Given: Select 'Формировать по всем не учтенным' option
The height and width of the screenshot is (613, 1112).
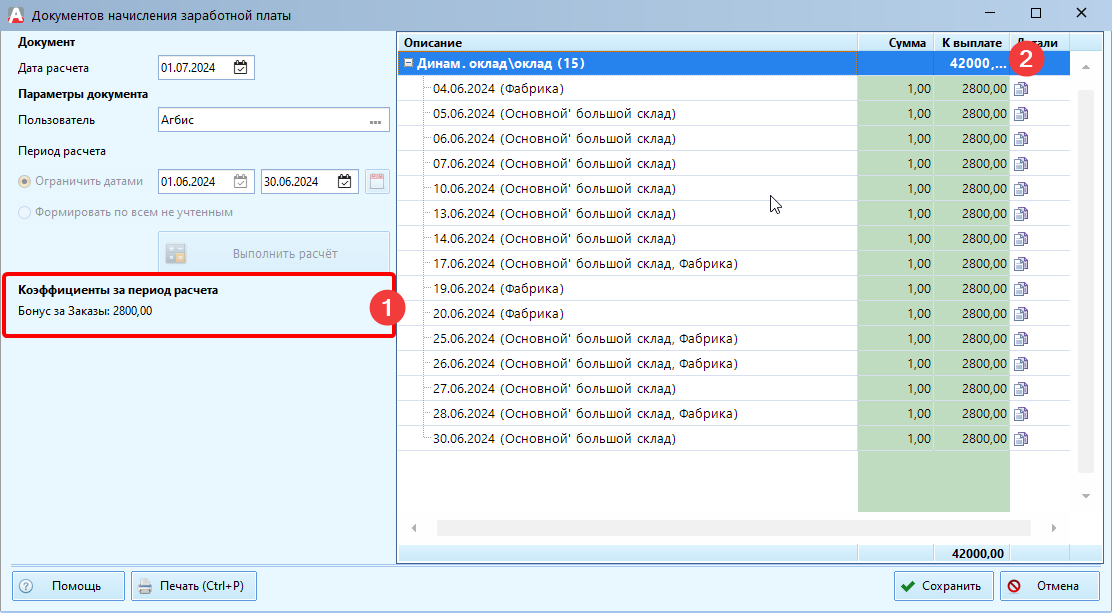Looking at the screenshot, I should pyautogui.click(x=25, y=212).
